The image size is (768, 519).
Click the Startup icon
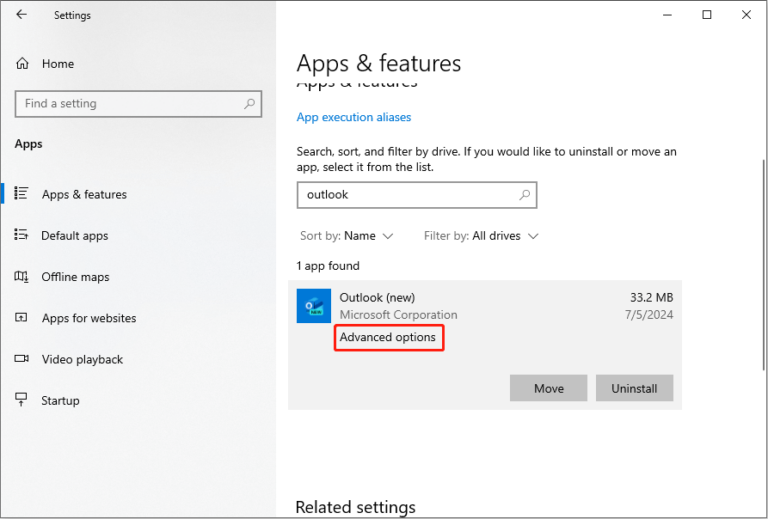click(21, 400)
